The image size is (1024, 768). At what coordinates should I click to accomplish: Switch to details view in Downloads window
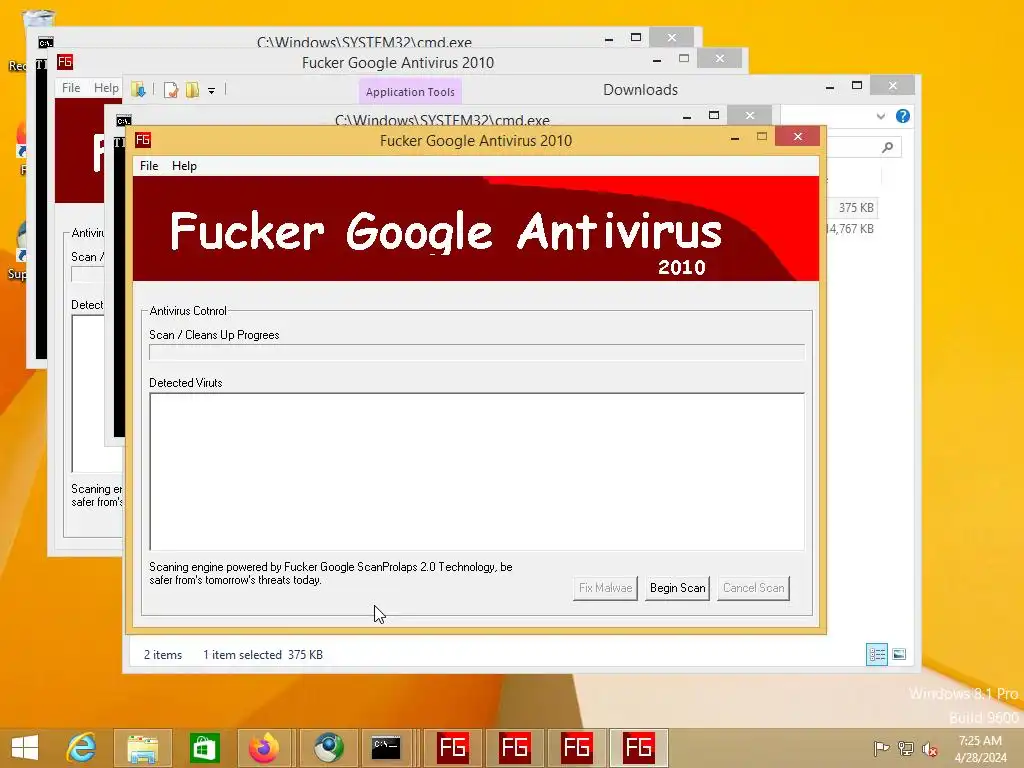tap(876, 654)
